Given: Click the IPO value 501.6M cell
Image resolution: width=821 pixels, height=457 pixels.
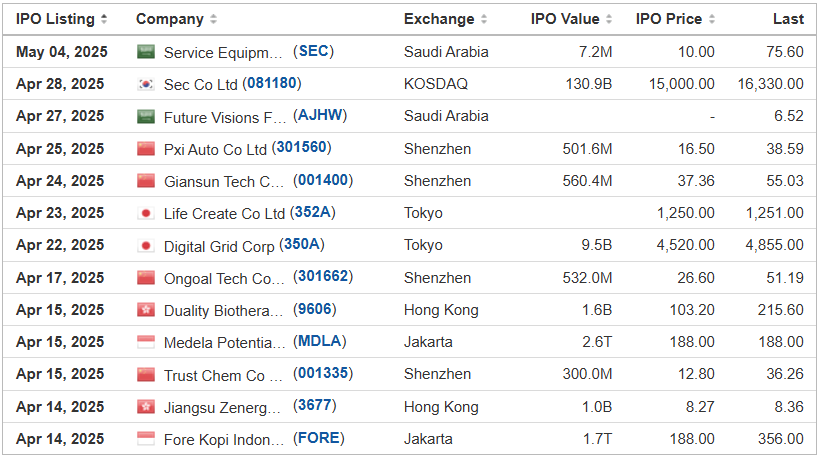Looking at the screenshot, I should (x=587, y=149).
